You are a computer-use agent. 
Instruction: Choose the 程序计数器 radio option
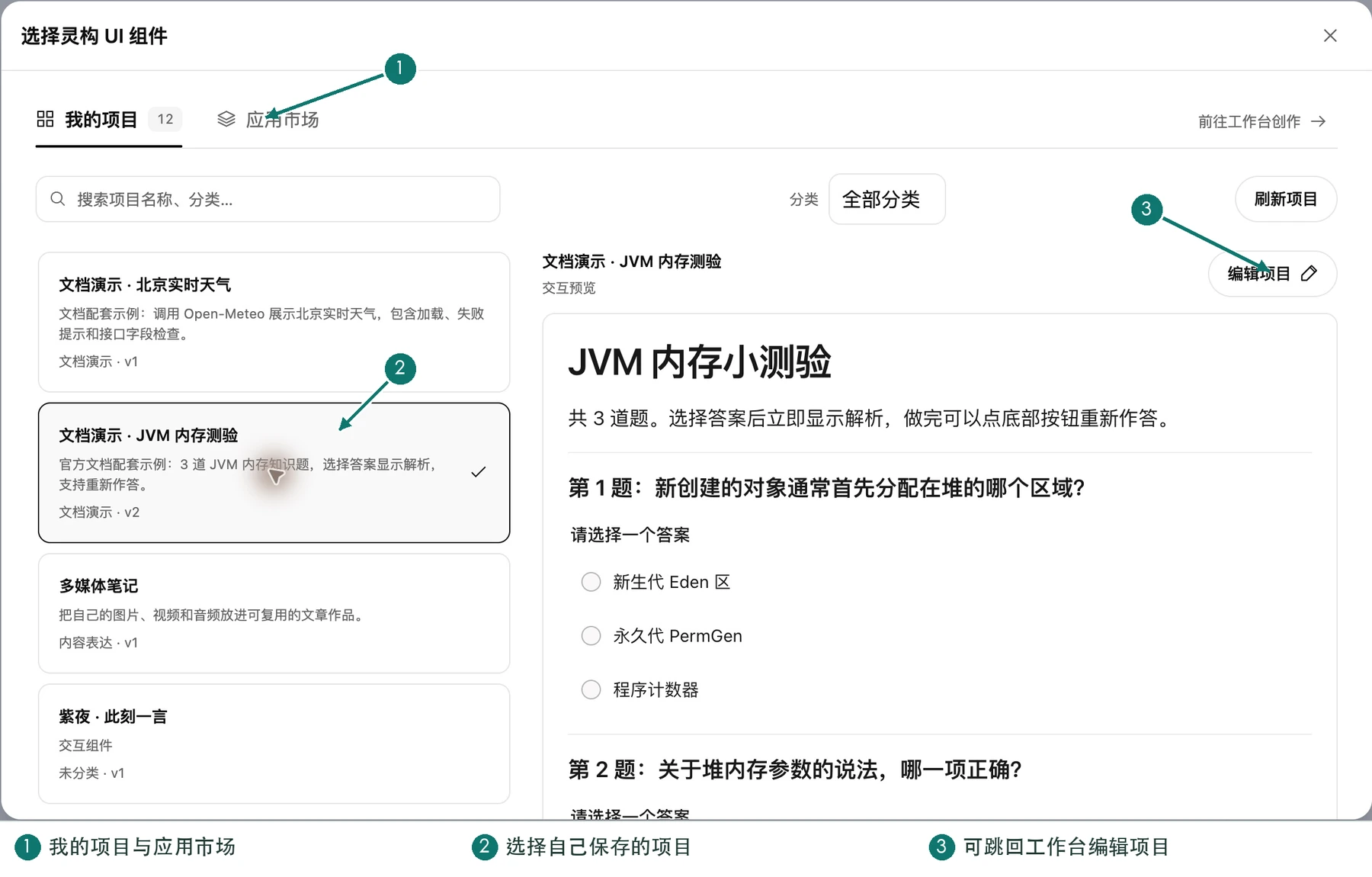point(591,689)
